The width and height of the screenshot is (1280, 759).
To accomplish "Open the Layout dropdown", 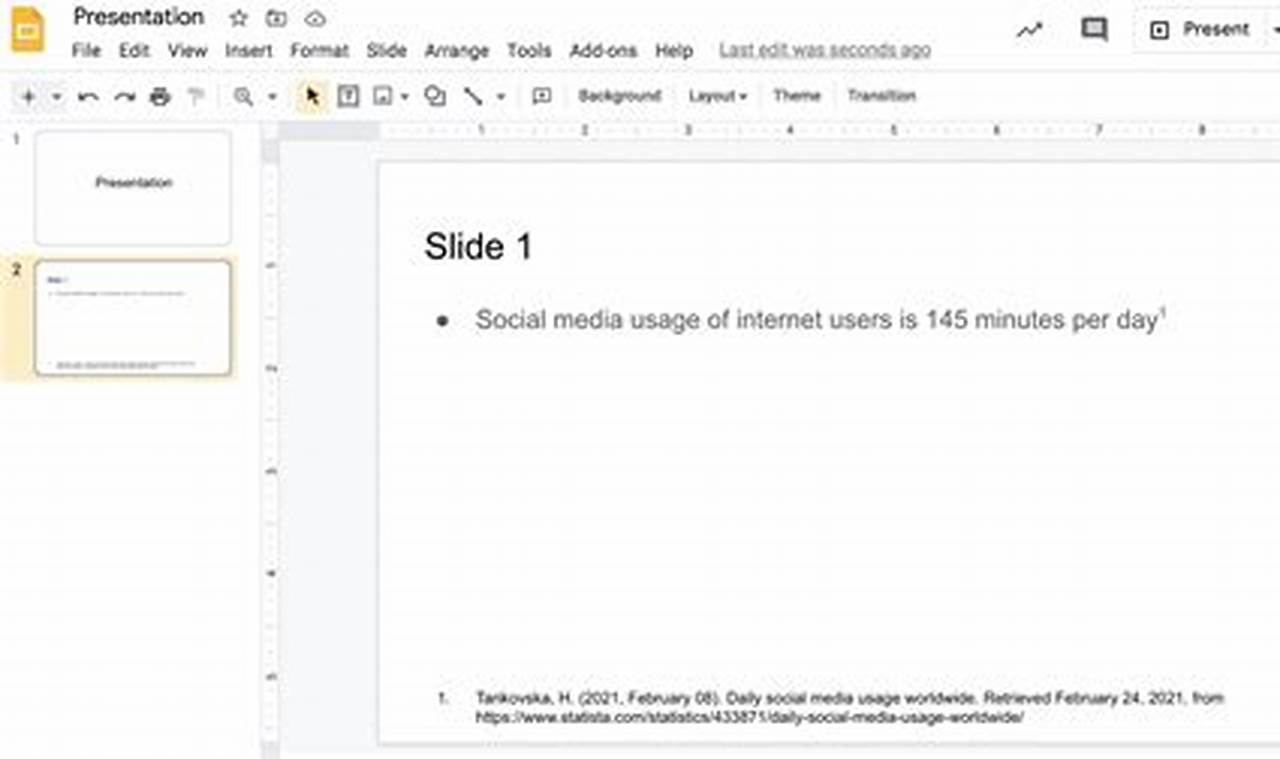I will pyautogui.click(x=717, y=95).
